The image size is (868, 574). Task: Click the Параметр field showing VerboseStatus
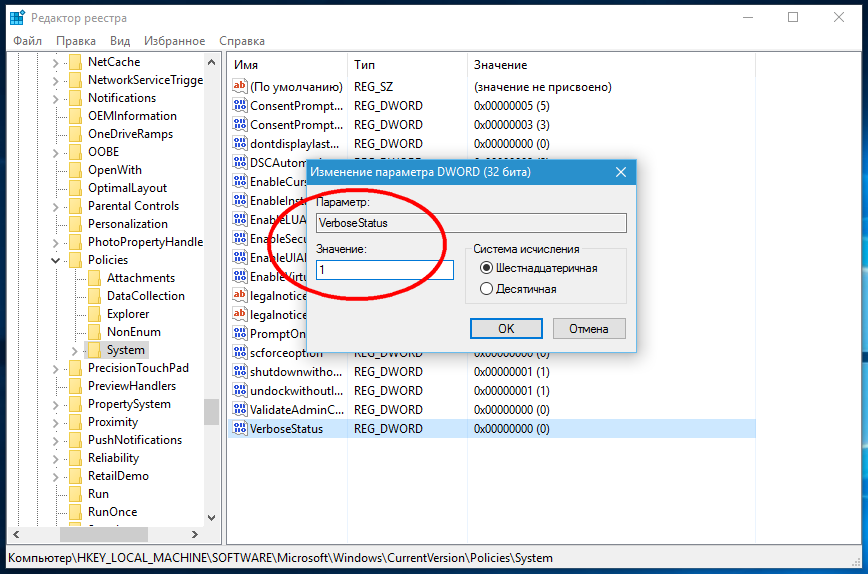(x=471, y=223)
